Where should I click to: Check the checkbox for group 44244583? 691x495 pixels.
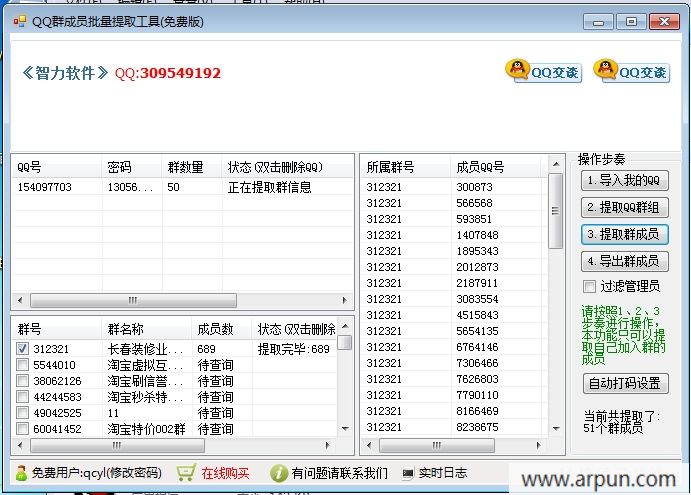tap(22, 396)
